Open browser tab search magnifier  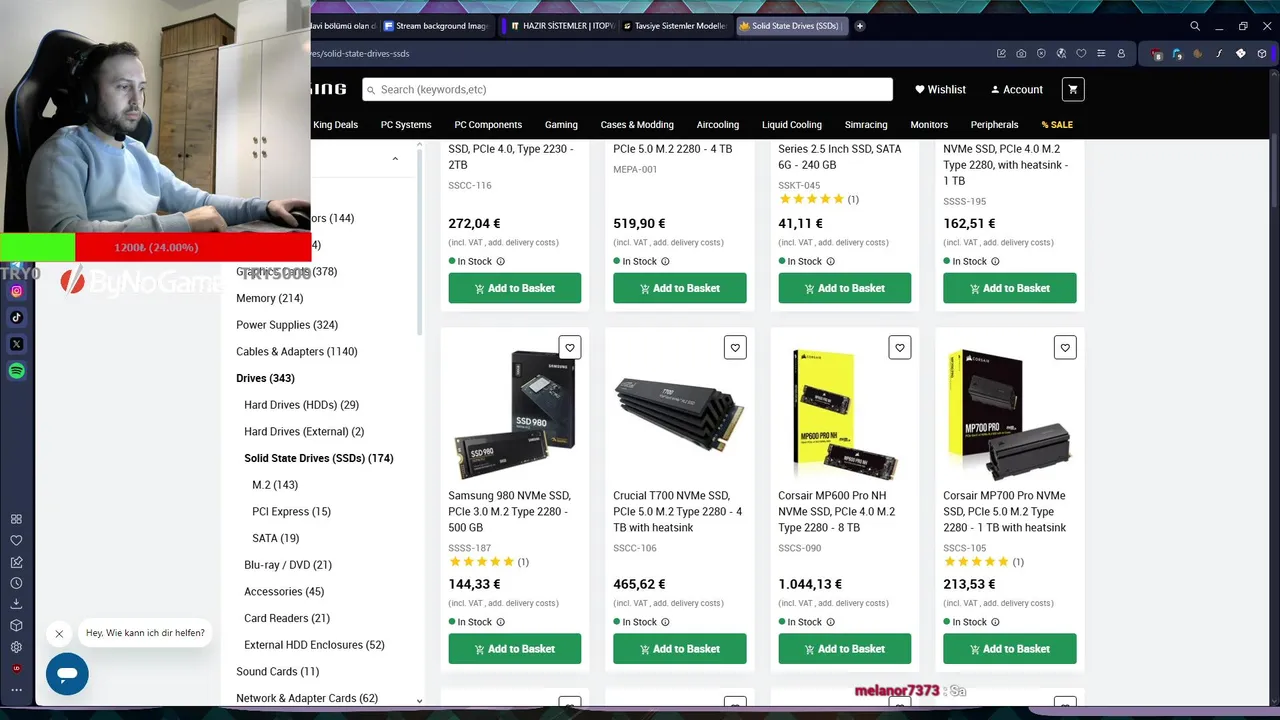pos(1195,26)
